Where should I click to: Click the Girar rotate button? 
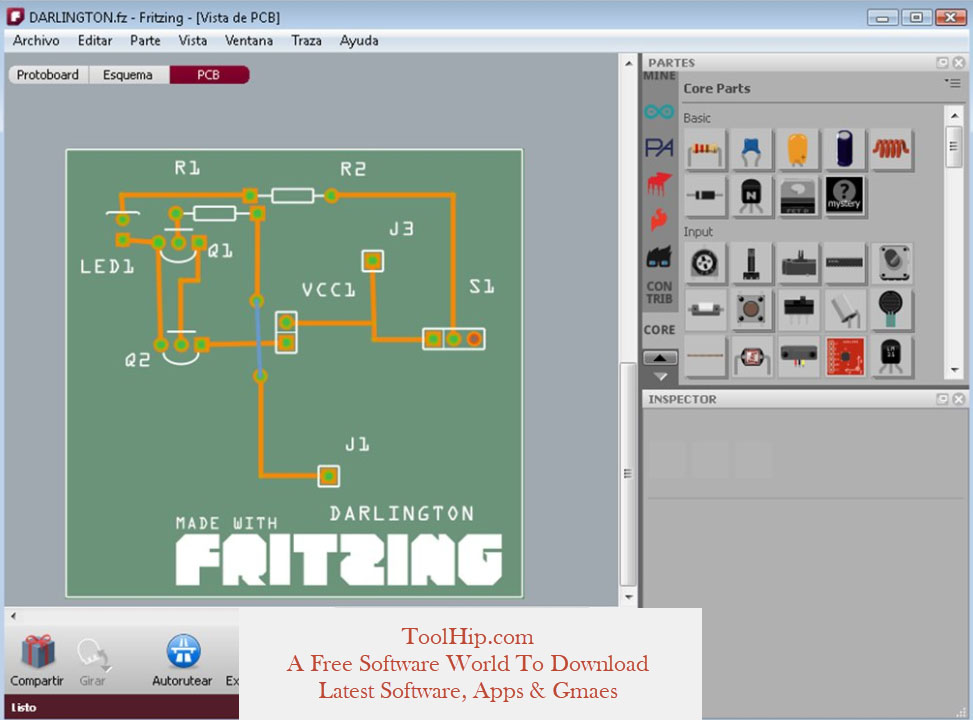(92, 660)
